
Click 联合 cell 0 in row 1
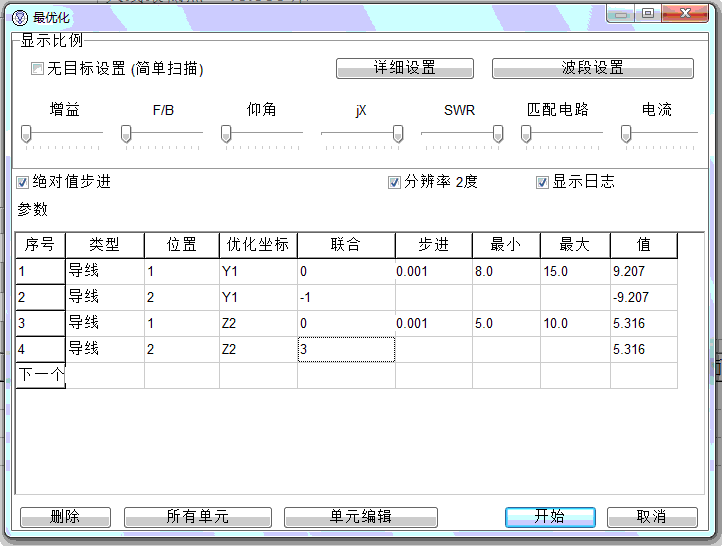tap(346, 271)
